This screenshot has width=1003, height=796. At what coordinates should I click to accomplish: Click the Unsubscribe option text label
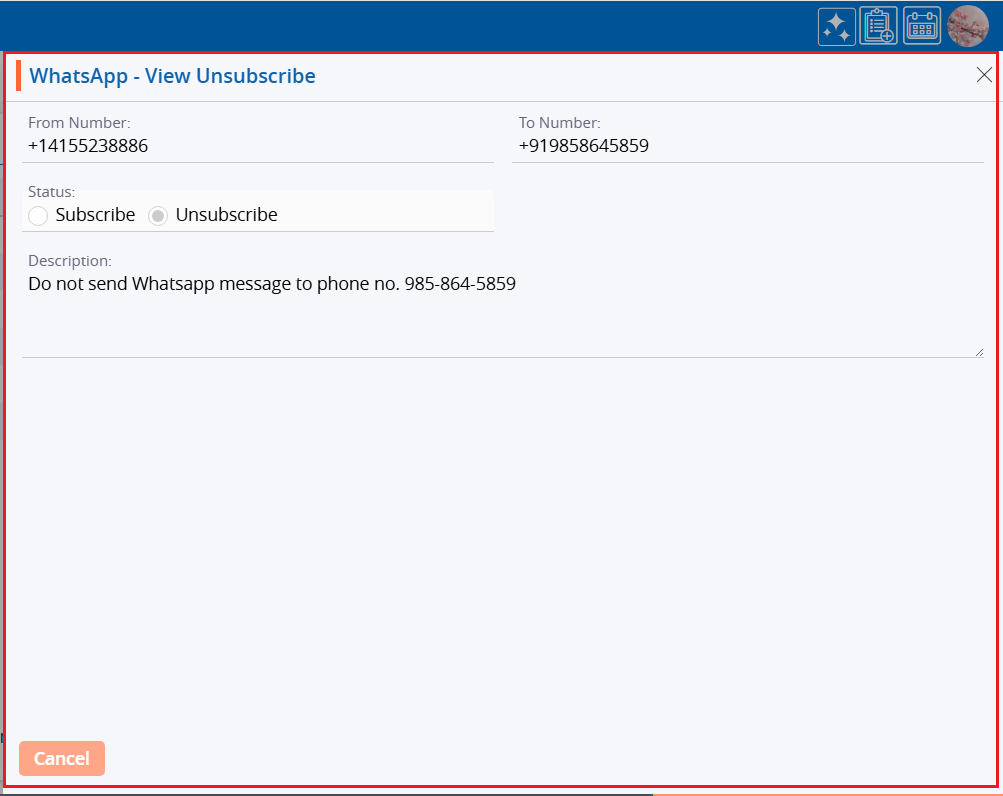[226, 215]
